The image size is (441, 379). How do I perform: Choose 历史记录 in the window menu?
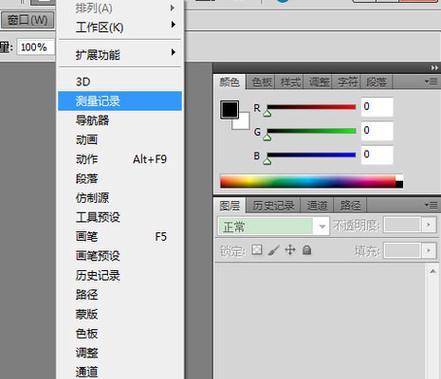pyautogui.click(x=120, y=275)
